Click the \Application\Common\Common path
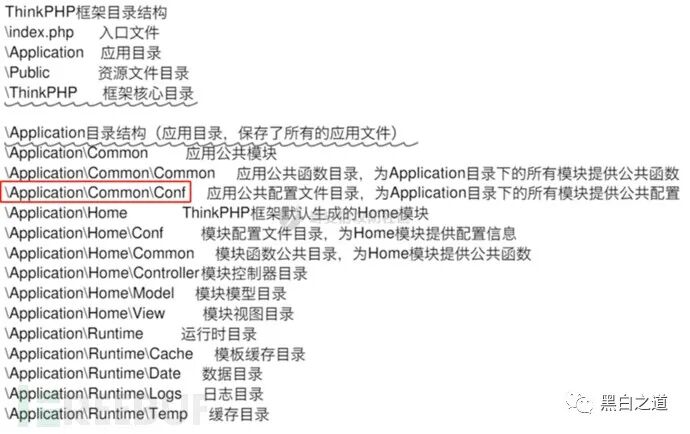This screenshot has width=690, height=434. coord(110,173)
